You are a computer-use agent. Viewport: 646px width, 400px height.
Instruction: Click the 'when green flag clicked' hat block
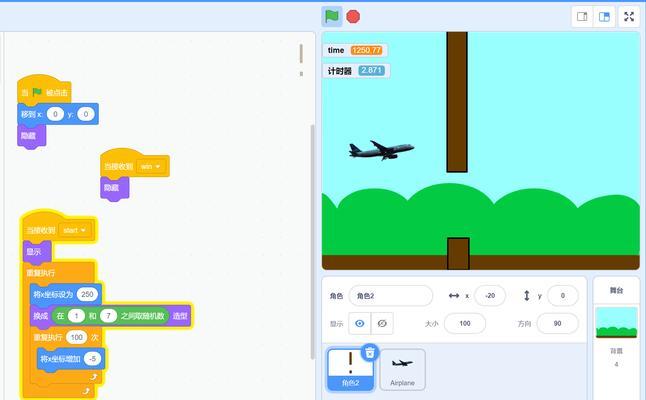[44, 90]
